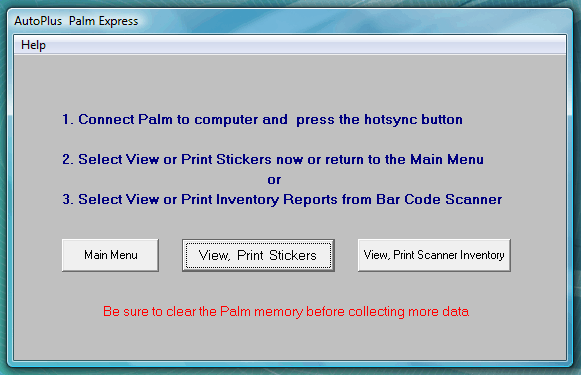Click the 'Select View or Print Stickers' instruction
The height and width of the screenshot is (375, 581).
273,159
